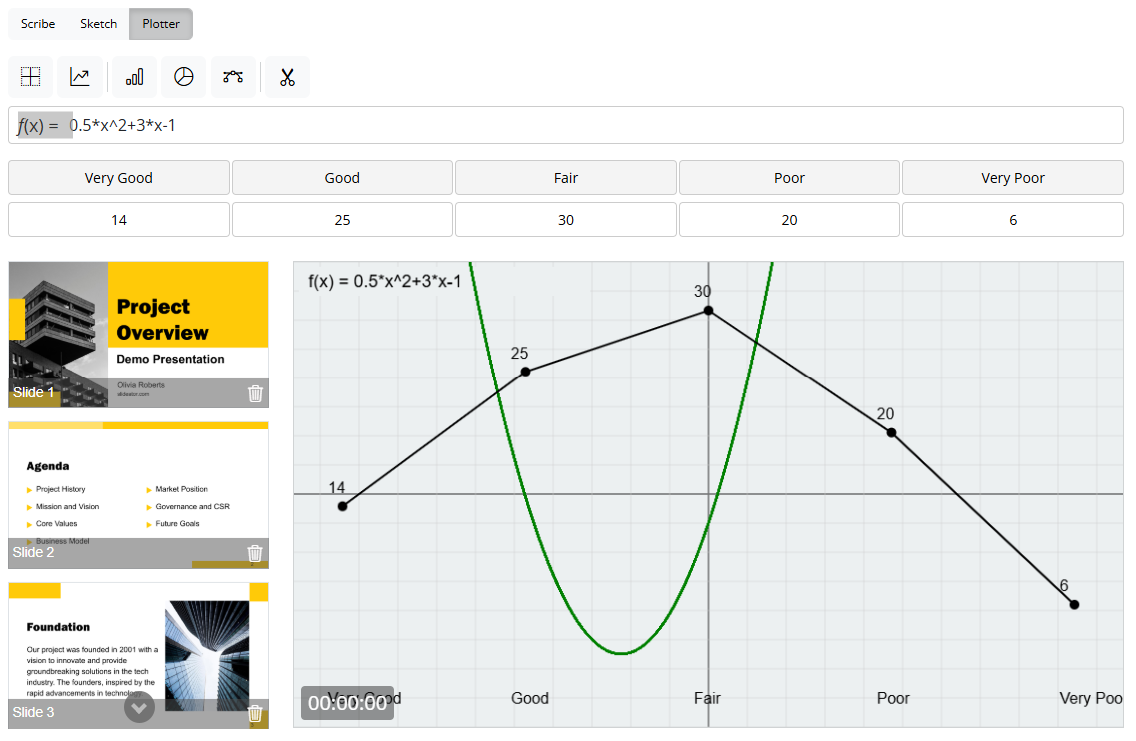The height and width of the screenshot is (741, 1136).
Task: Select the curve points tool
Action: click(x=233, y=77)
